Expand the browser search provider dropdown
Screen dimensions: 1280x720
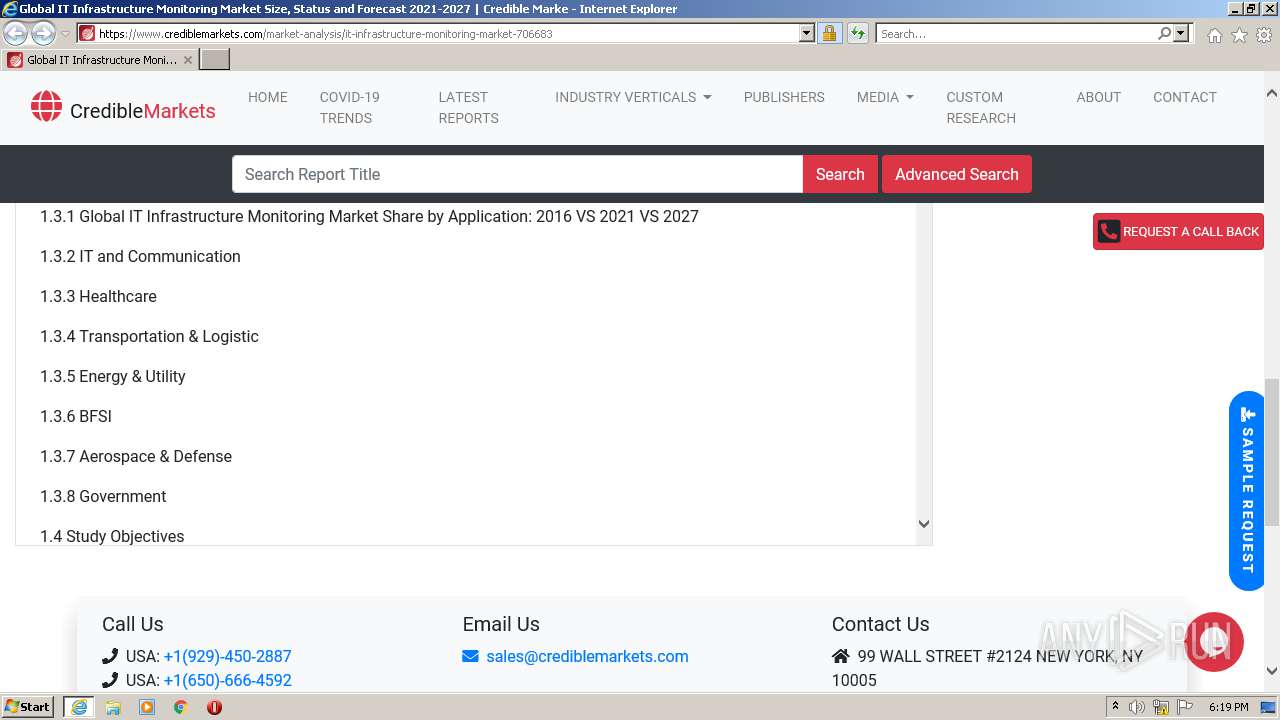pos(1182,34)
